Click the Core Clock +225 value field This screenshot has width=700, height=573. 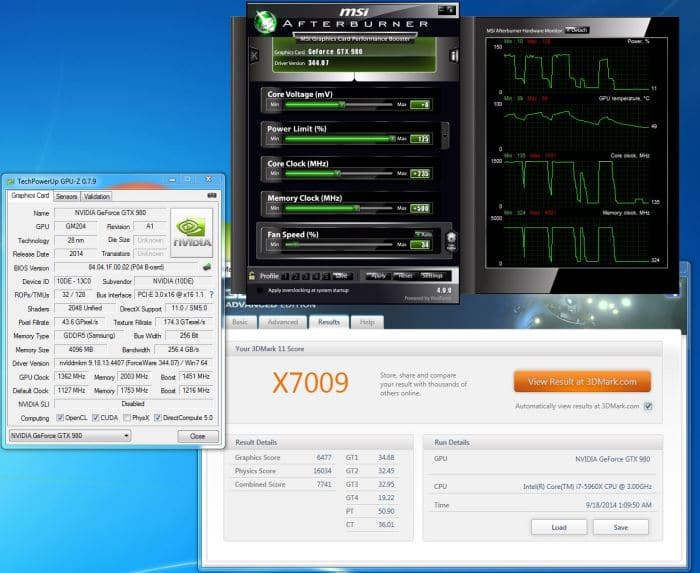tap(421, 174)
